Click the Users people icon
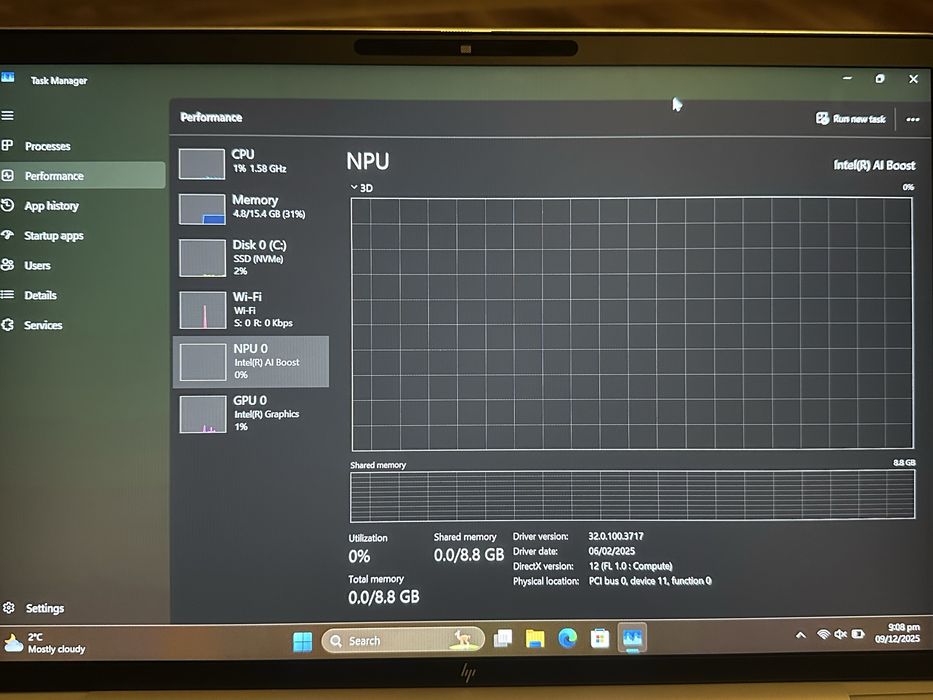 [x=7, y=265]
